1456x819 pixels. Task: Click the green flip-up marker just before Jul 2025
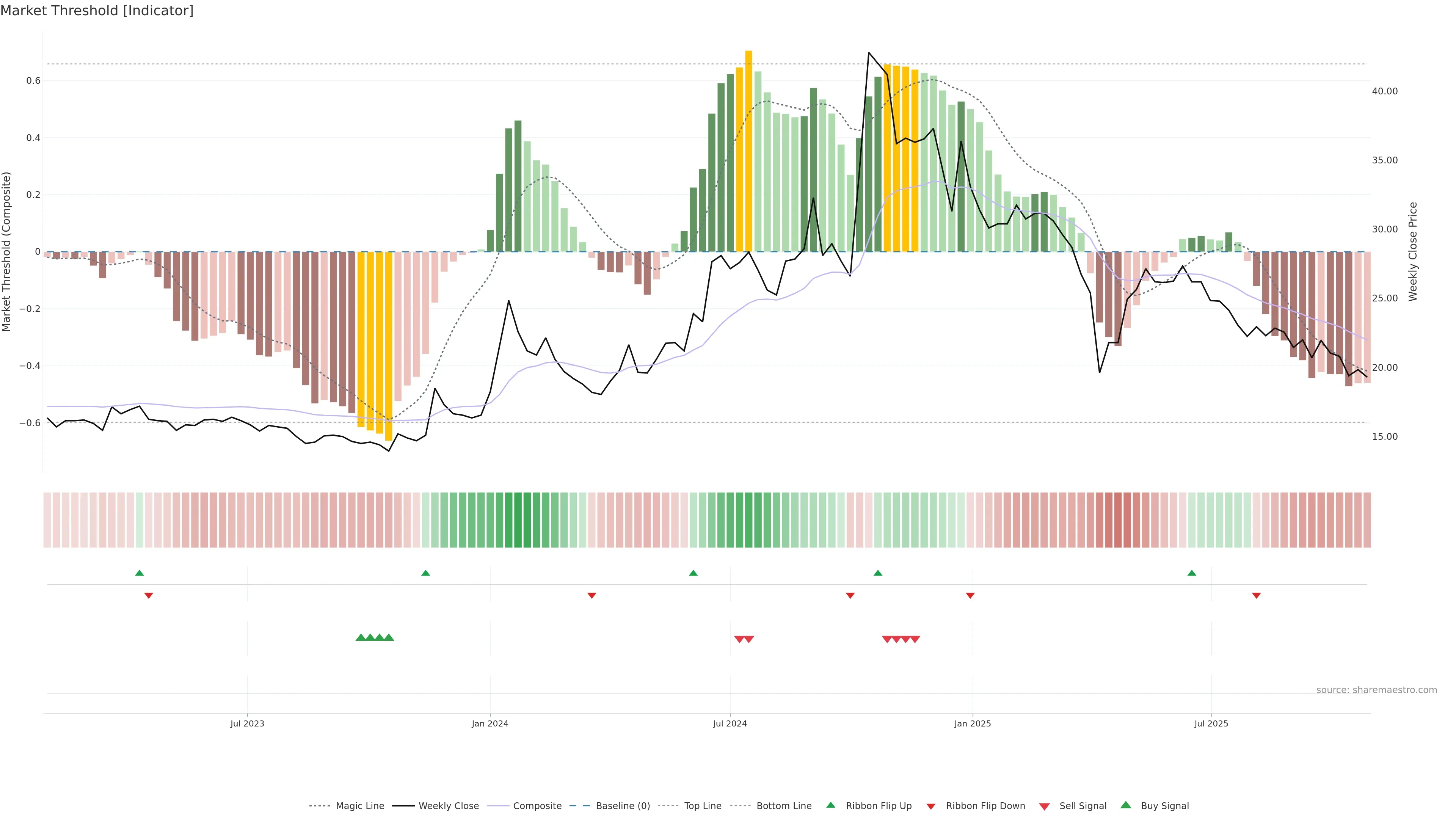coord(1191,573)
